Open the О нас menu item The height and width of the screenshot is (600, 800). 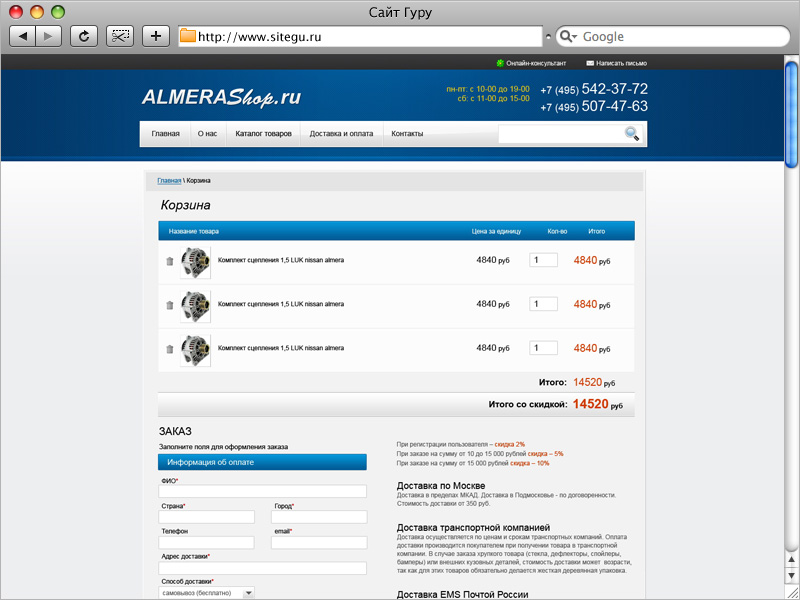pos(207,134)
